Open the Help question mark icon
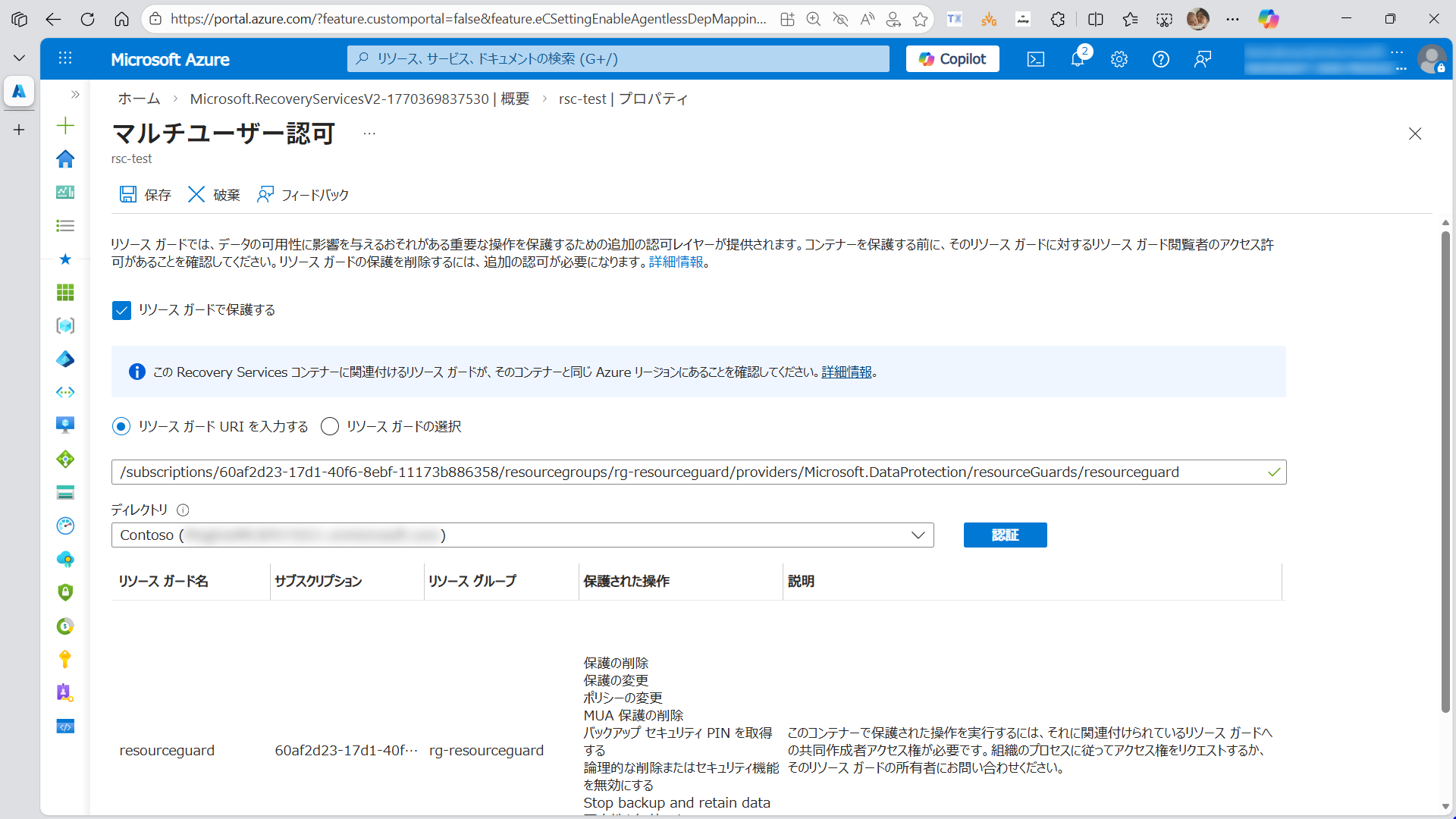The image size is (1456, 819). pos(1161,58)
